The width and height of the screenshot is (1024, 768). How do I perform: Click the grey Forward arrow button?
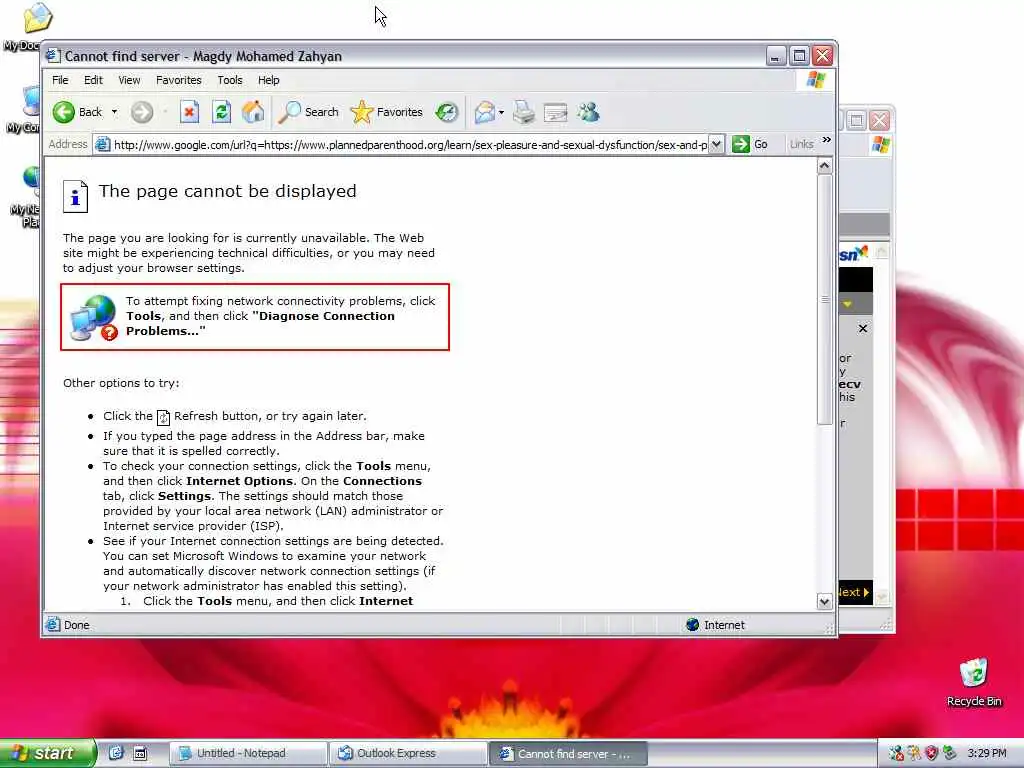point(142,112)
